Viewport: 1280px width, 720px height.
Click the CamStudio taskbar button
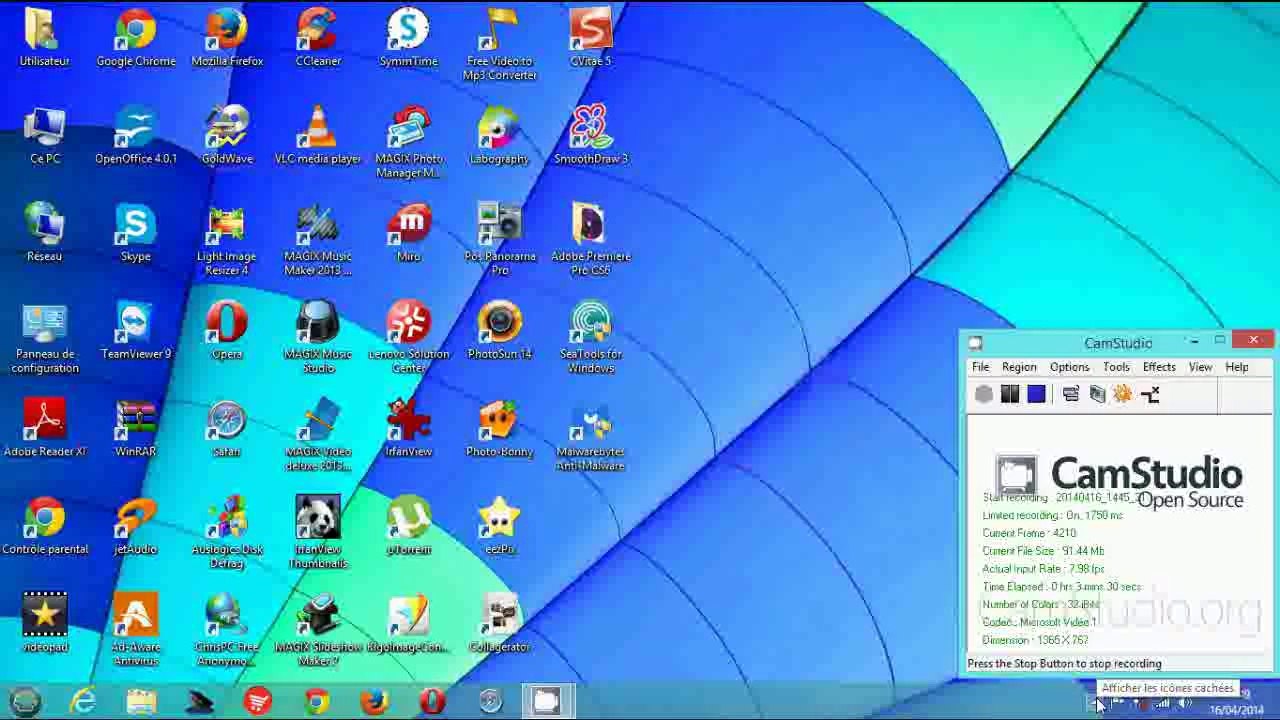click(x=546, y=702)
